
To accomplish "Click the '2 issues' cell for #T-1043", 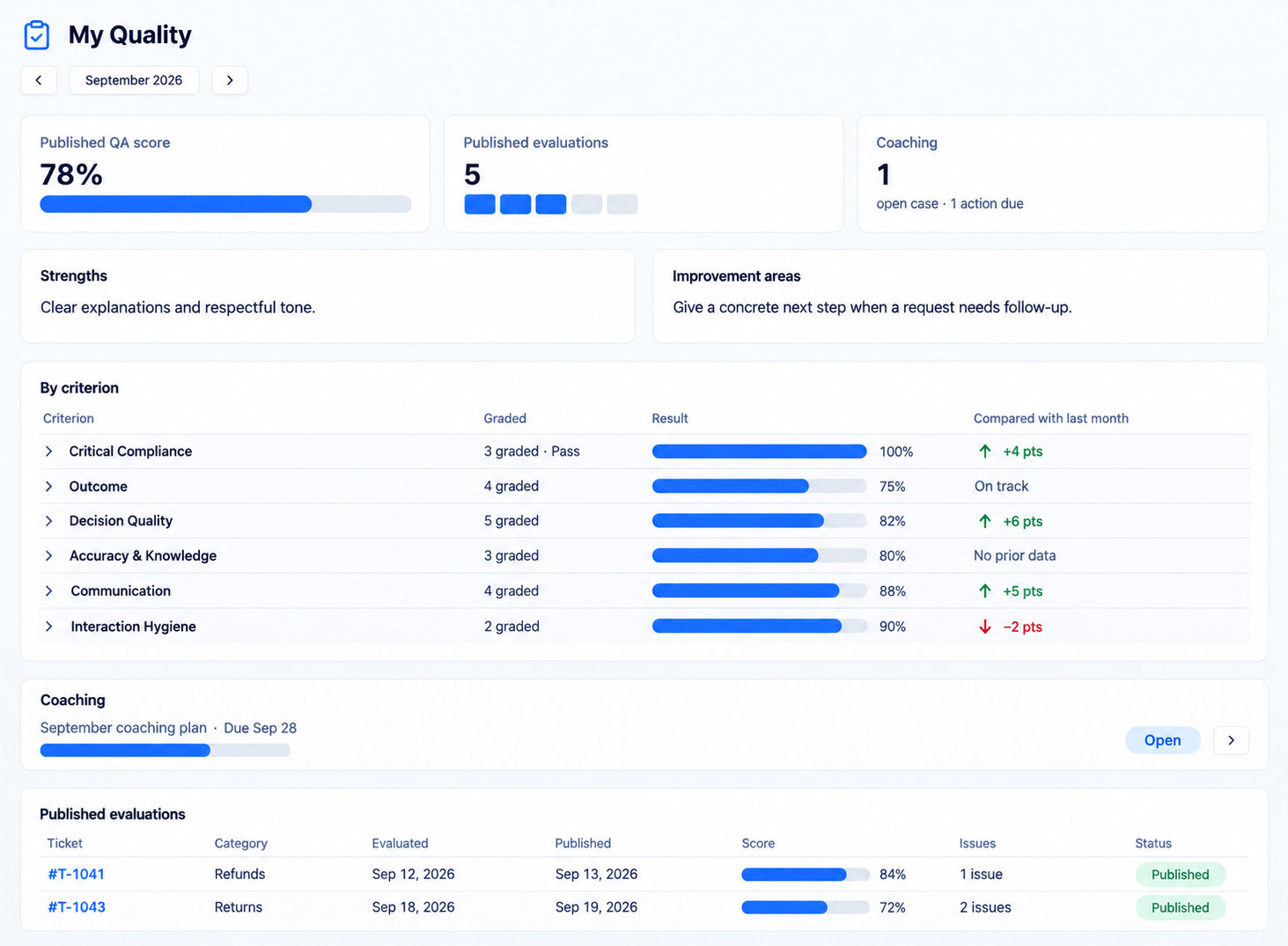I will coord(985,907).
